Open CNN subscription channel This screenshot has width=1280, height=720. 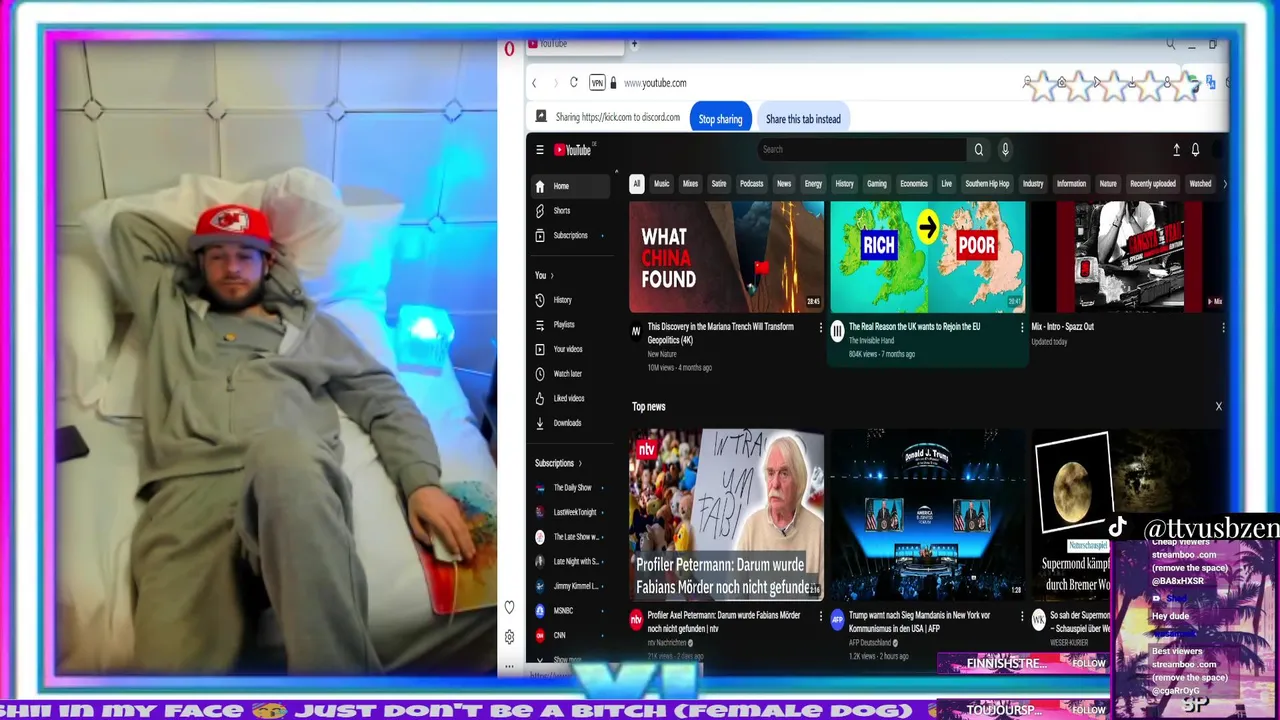pos(571,635)
